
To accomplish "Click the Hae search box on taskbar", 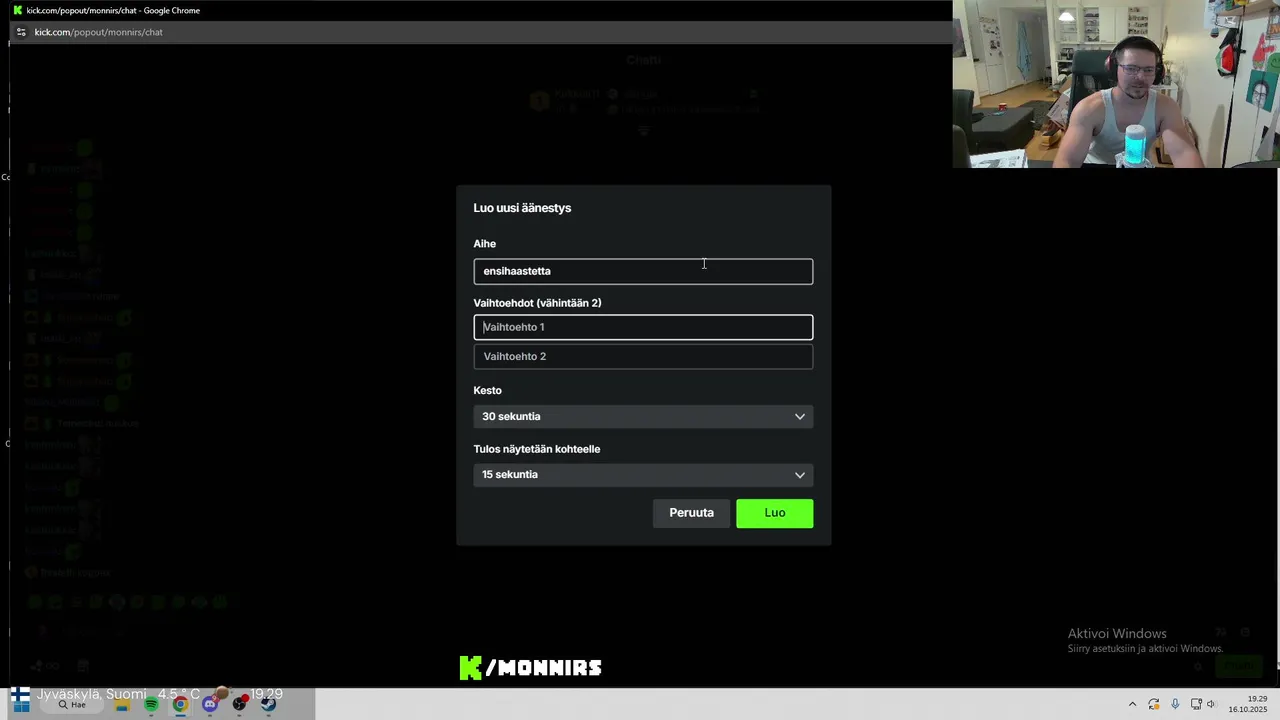I will (x=72, y=704).
